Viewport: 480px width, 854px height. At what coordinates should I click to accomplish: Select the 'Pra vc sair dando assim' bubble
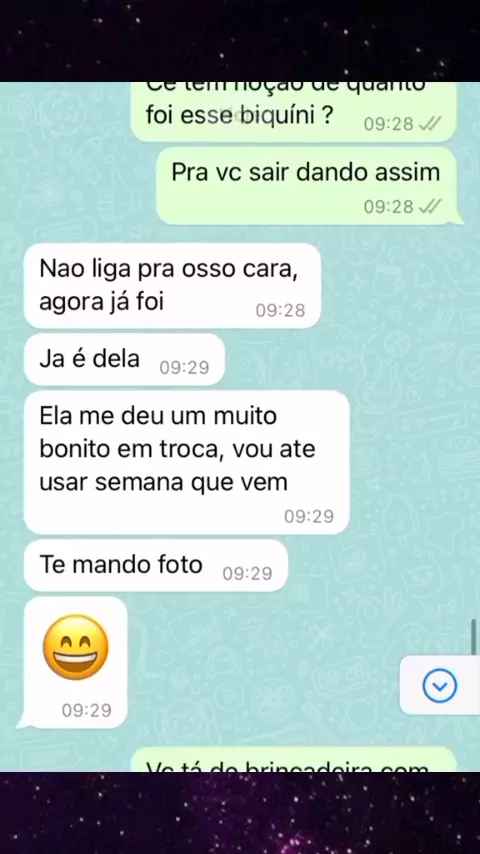click(x=309, y=186)
